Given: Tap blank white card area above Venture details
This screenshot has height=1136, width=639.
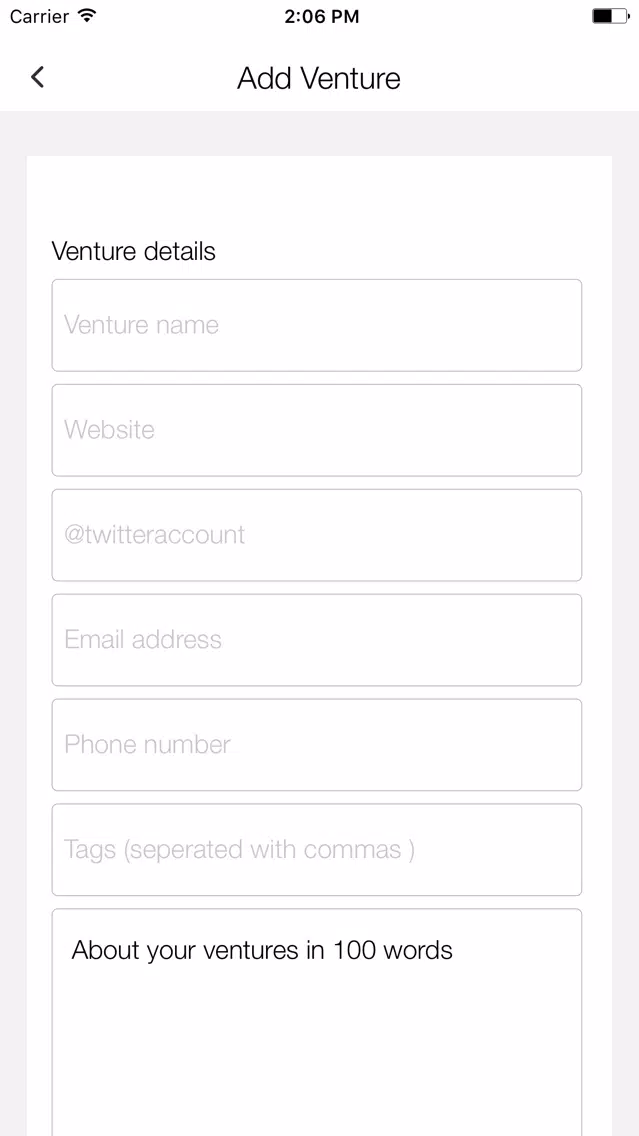Looking at the screenshot, I should tap(319, 196).
